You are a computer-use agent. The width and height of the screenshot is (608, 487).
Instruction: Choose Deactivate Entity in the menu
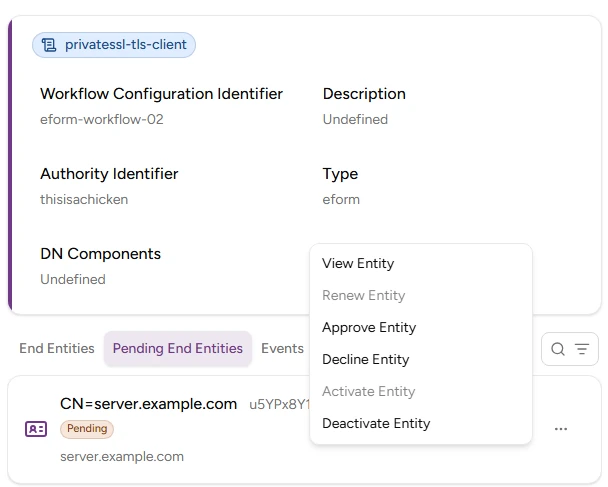click(376, 423)
